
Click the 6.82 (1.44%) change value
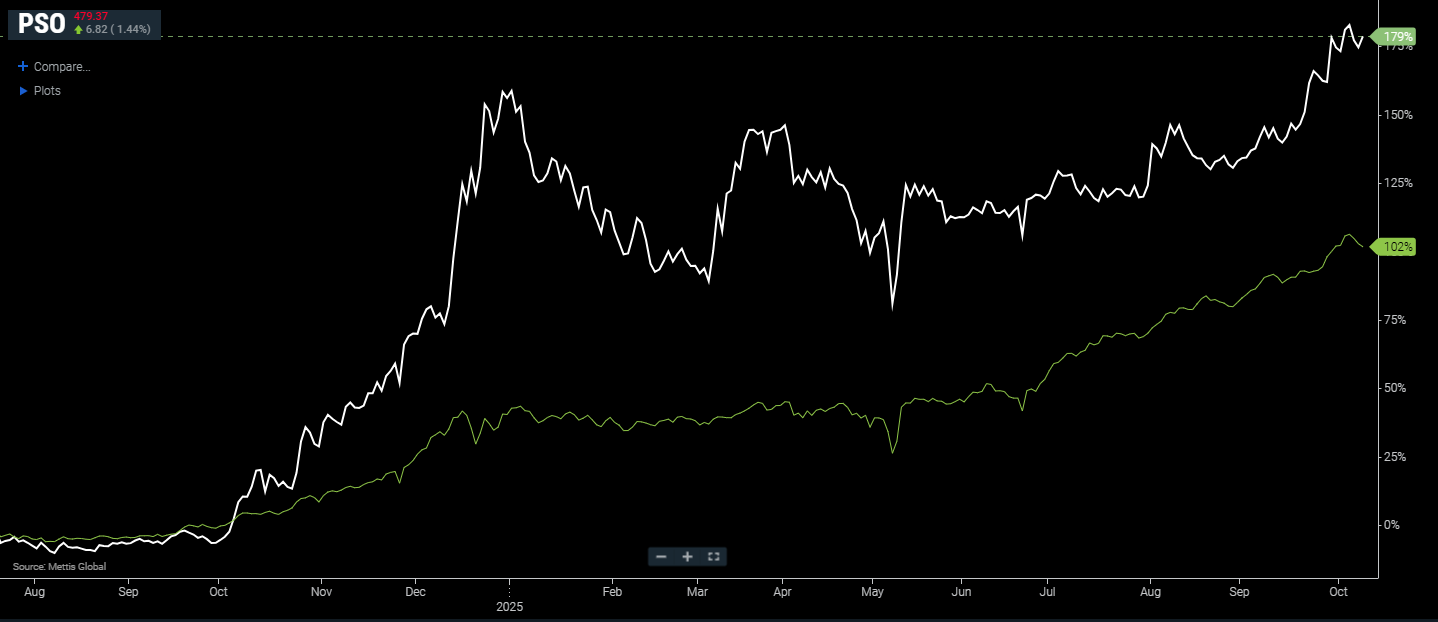point(118,30)
